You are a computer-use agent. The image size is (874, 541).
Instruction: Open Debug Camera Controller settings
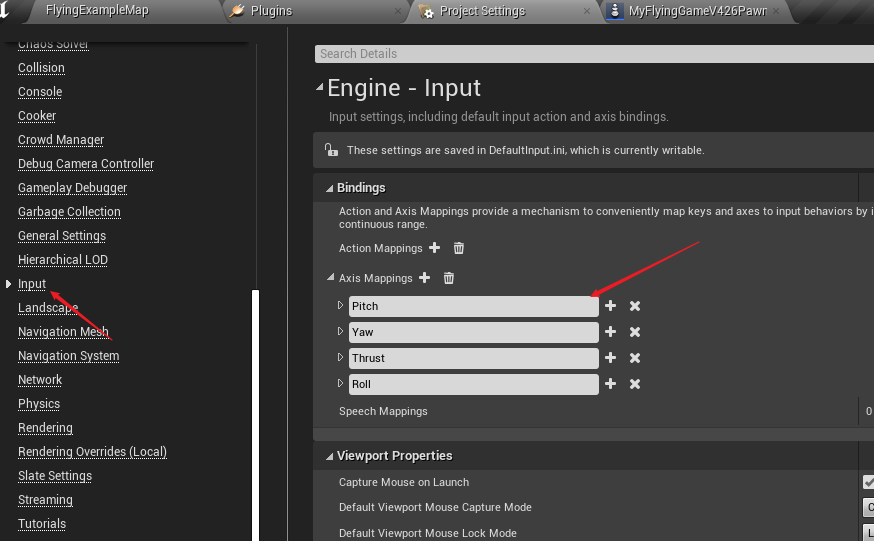[86, 163]
